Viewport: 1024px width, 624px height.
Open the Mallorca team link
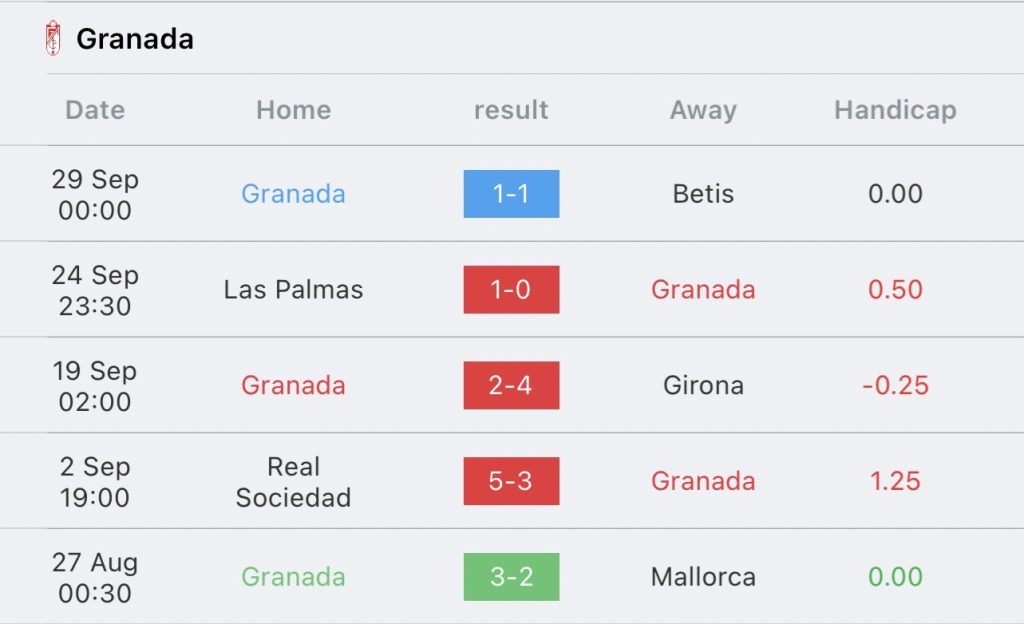pos(703,577)
